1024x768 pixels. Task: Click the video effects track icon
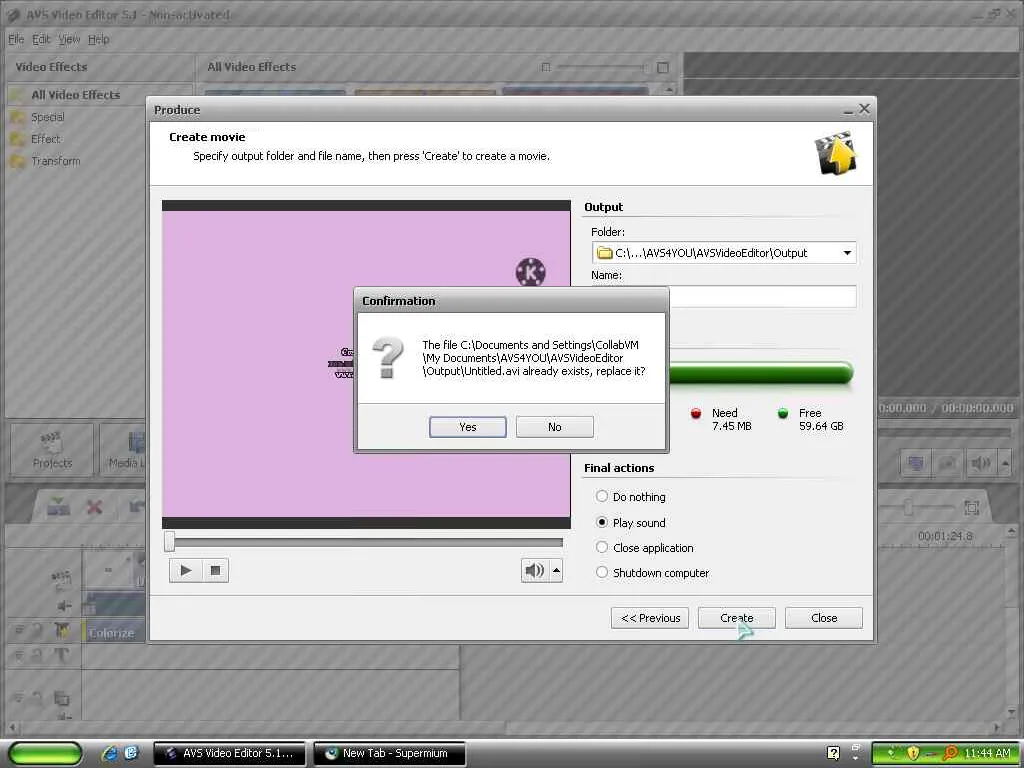(x=62, y=631)
